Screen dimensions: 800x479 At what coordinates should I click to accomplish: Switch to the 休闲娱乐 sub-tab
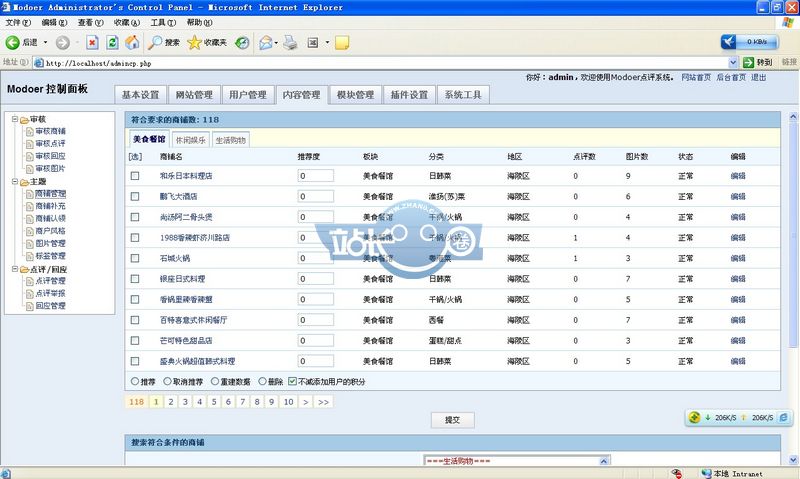pyautogui.click(x=191, y=140)
